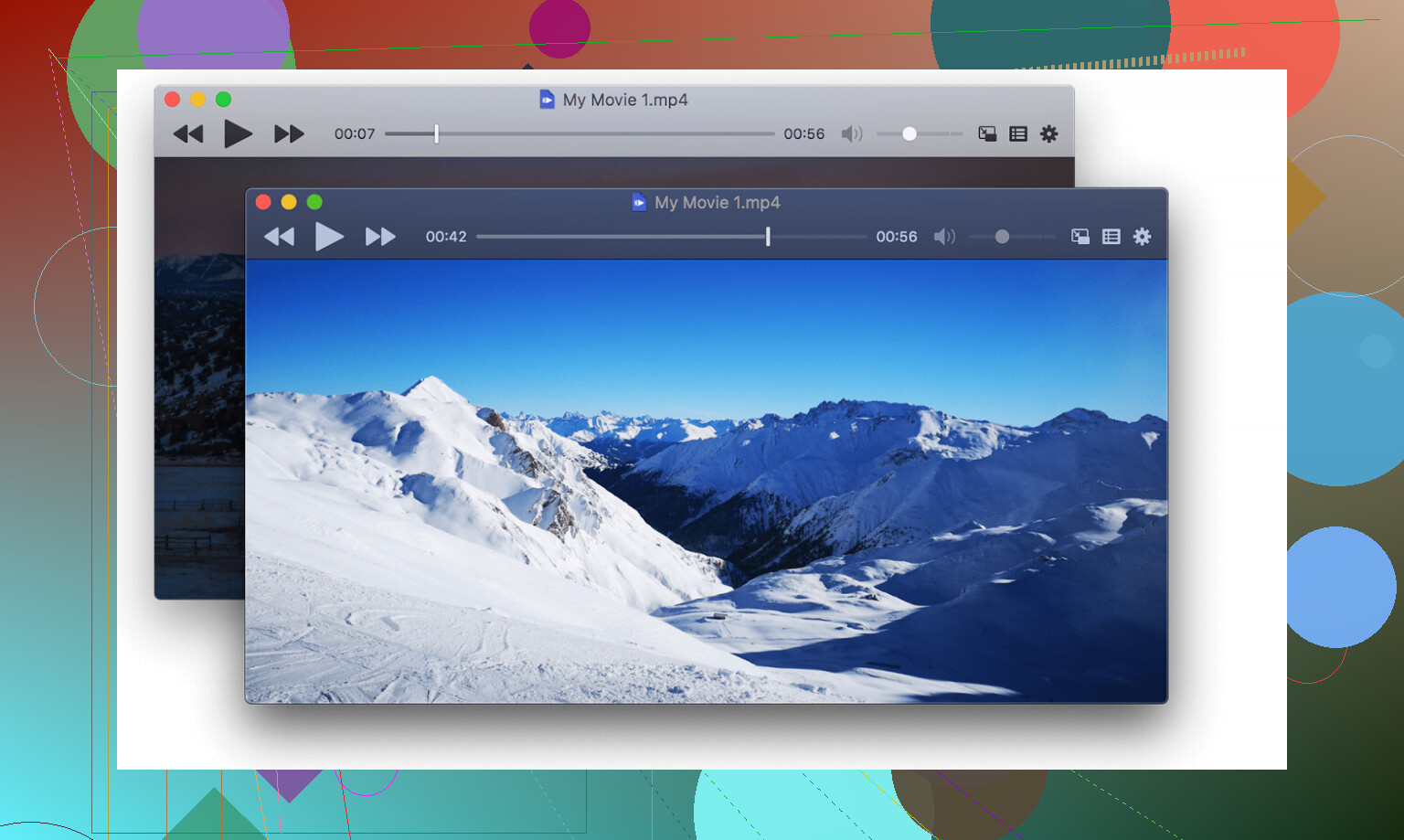Show the playlist in the back window
Screen dimensions: 1404x840
1017,134
